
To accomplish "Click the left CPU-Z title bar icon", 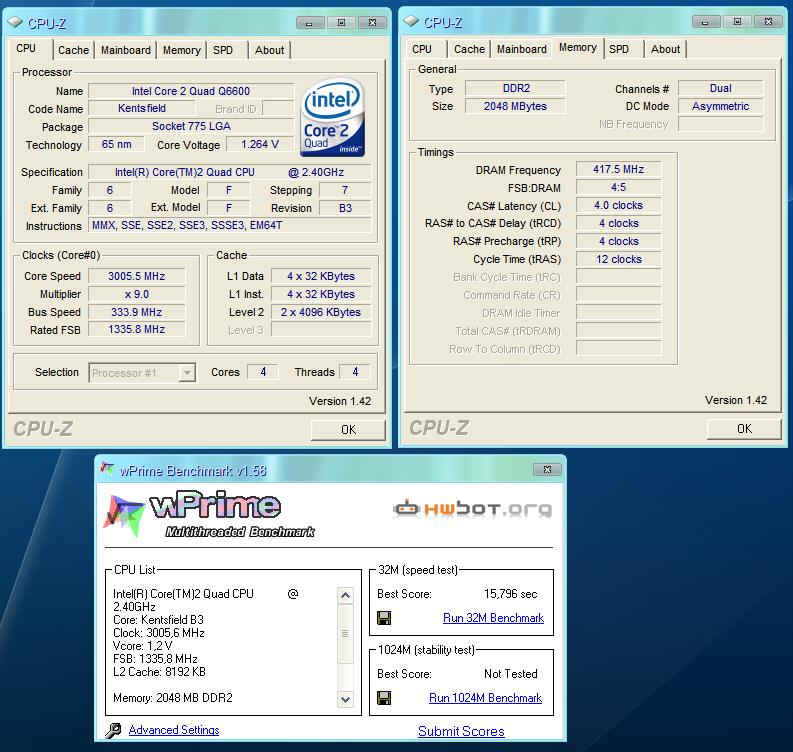I will 16,22.
